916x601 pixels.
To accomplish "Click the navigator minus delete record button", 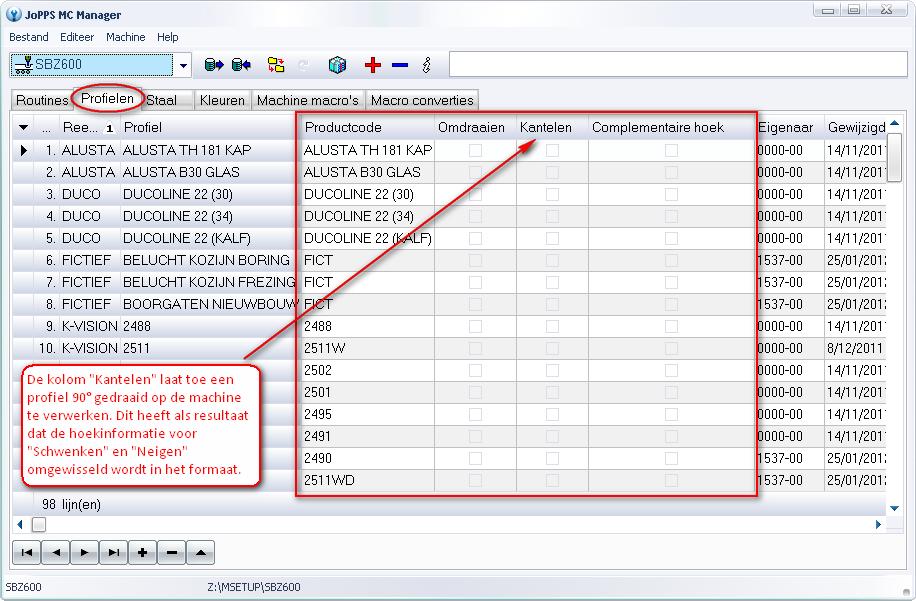I will tap(172, 553).
